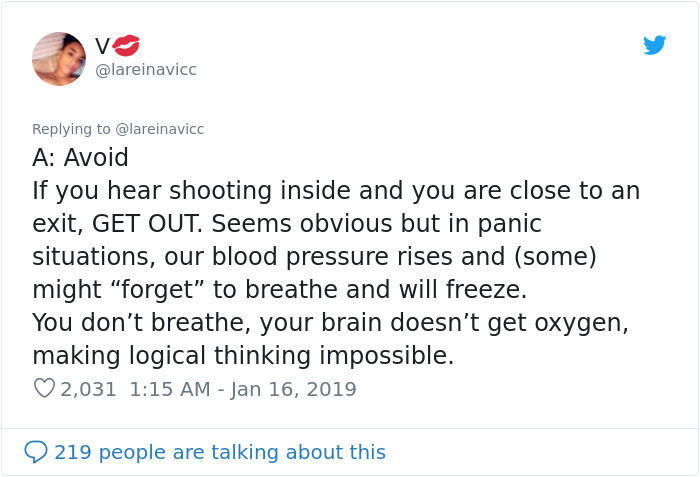
Task: Open the @lareinavicc handle under the name
Action: [145, 69]
